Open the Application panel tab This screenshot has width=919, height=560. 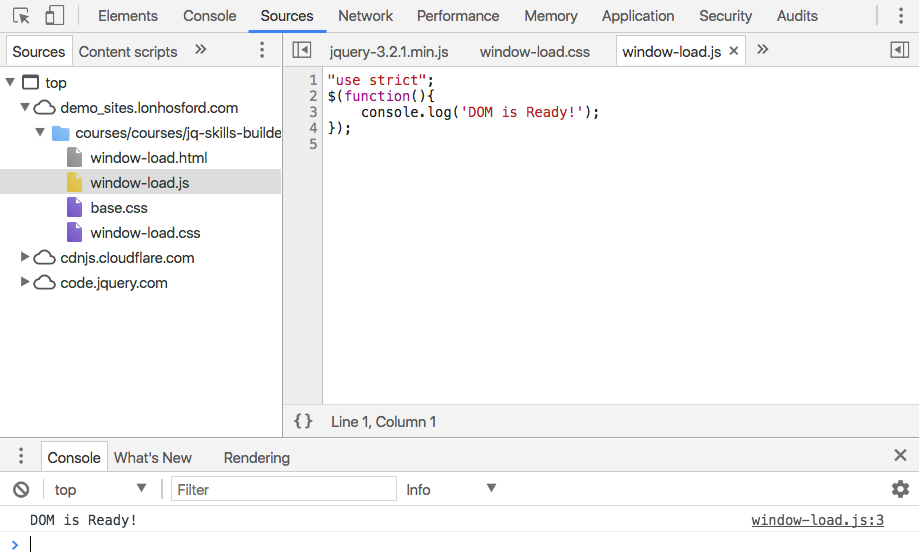(x=638, y=16)
